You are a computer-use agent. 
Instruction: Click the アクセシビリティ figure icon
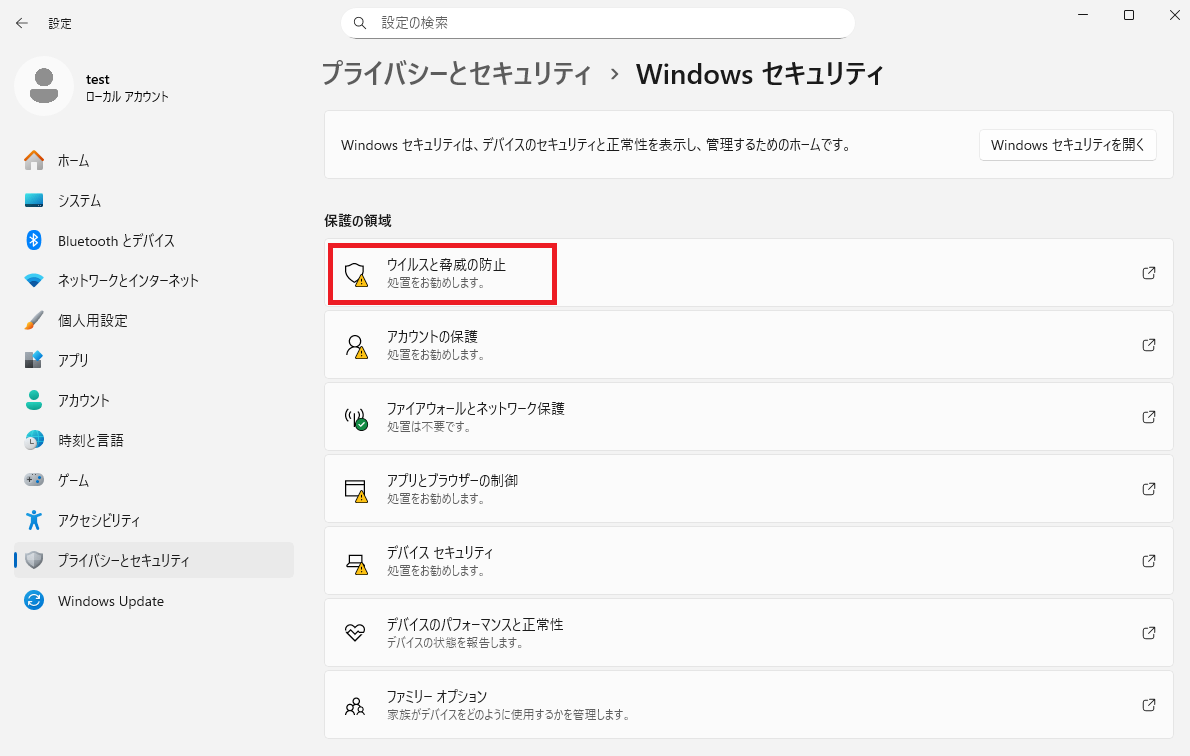(x=34, y=520)
